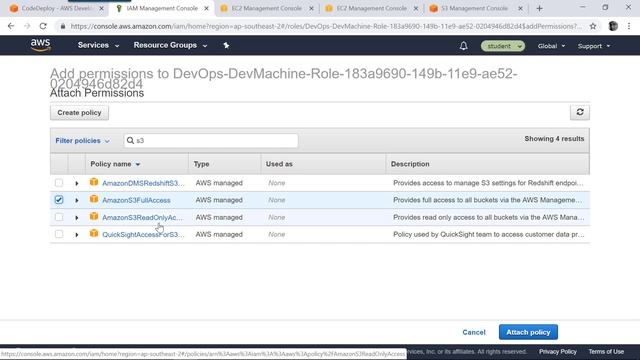Click 'Policy used by QuickSight team' description
The width and height of the screenshot is (640, 360).
pyautogui.click(x=489, y=235)
